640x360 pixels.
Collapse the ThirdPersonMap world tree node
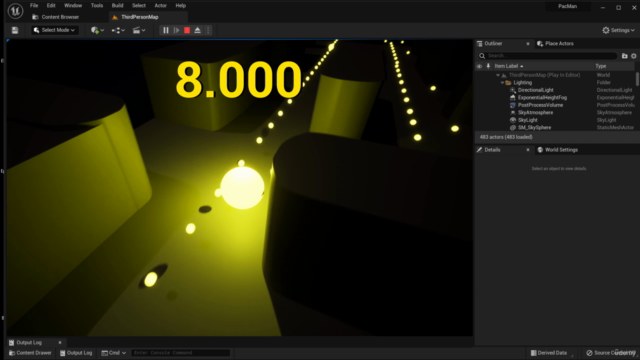click(x=498, y=75)
